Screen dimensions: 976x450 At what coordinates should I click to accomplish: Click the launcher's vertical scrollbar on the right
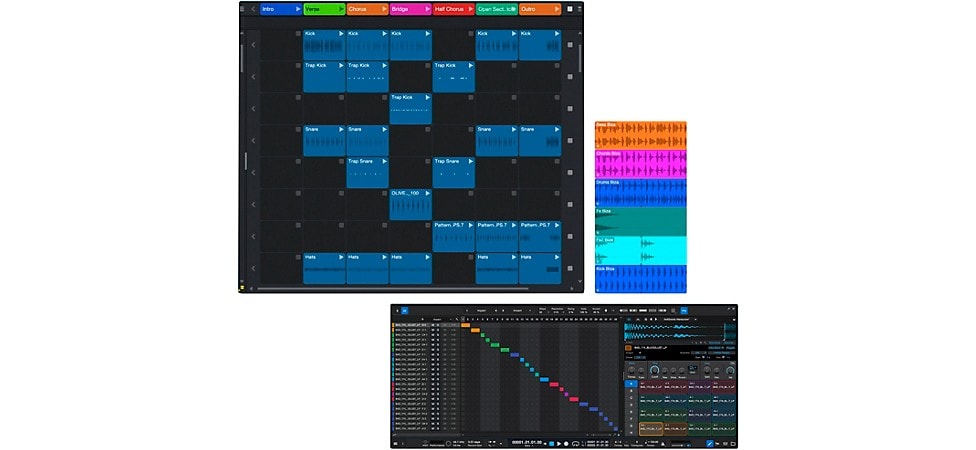click(580, 58)
